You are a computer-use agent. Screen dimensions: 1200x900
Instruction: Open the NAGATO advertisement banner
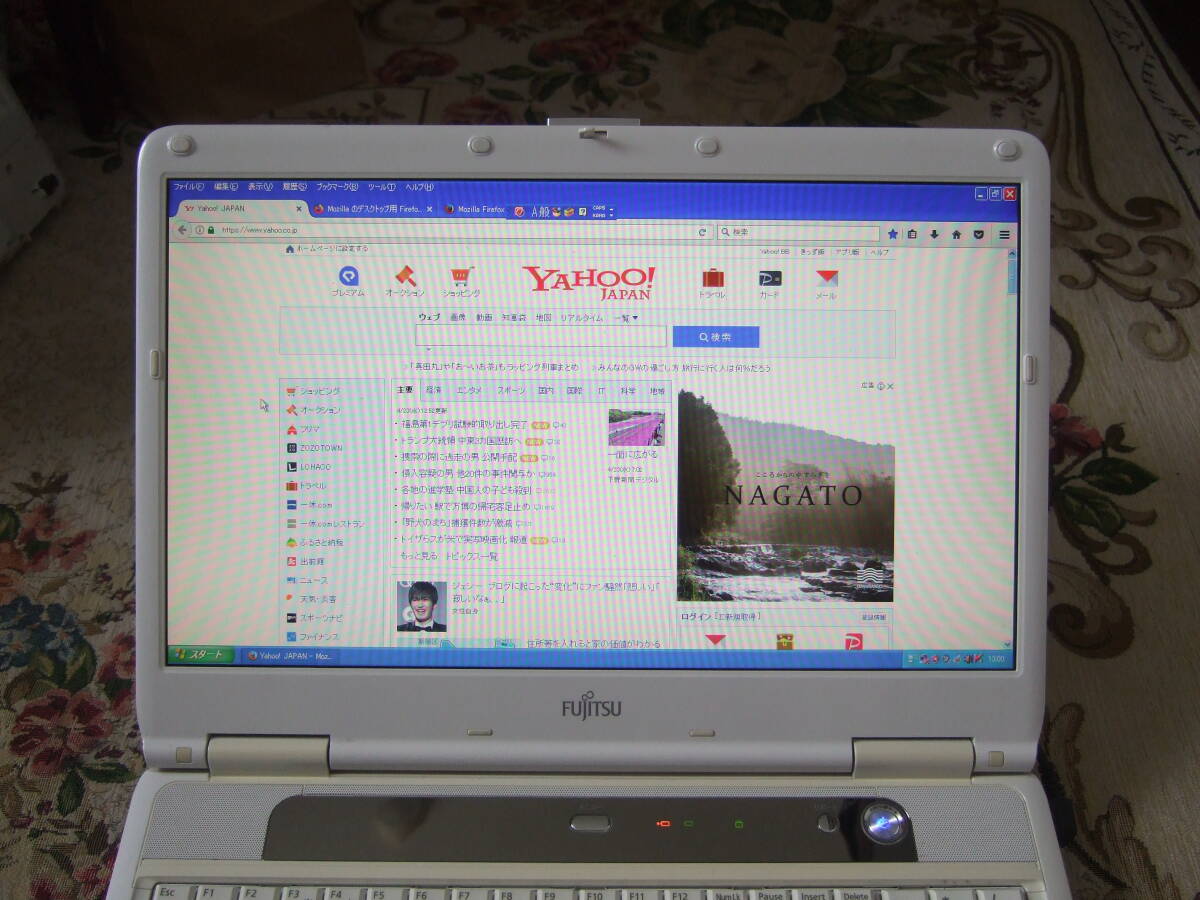[785, 496]
